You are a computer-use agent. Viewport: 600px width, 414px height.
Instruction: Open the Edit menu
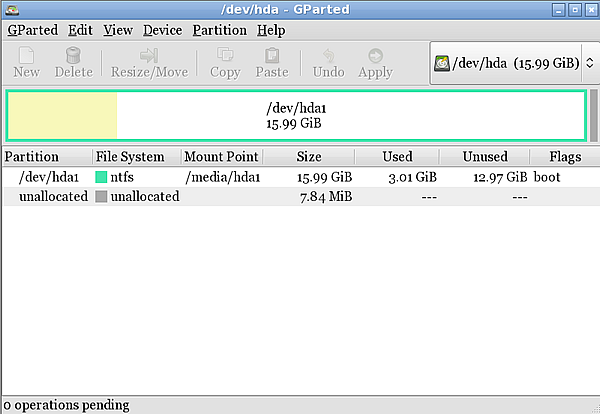click(80, 30)
